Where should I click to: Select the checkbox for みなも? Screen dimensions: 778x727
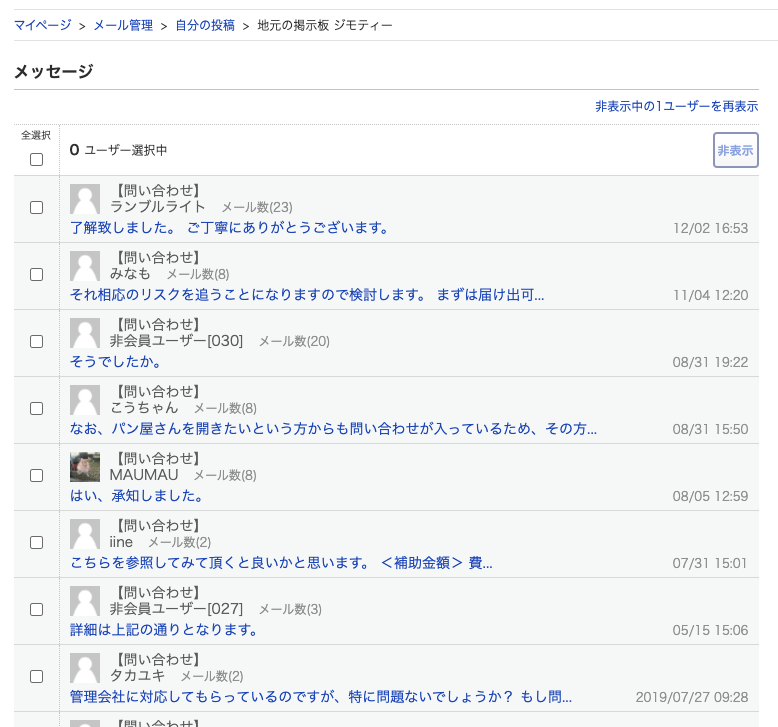coord(36,274)
